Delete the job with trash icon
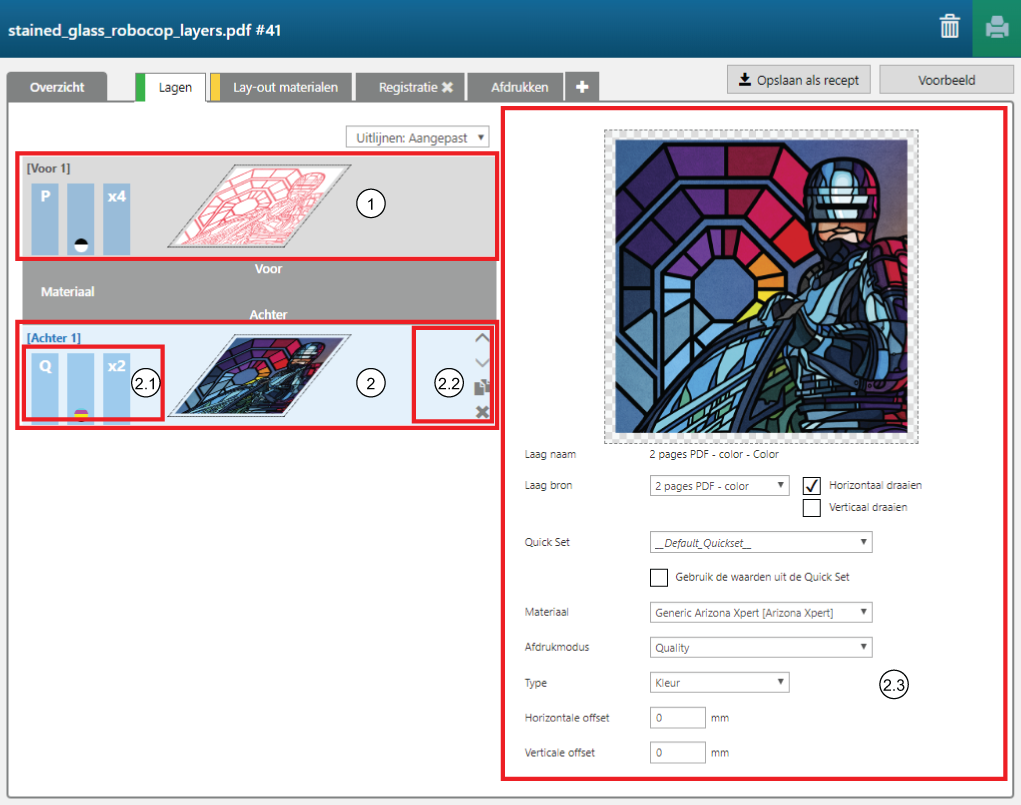1021x805 pixels. pyautogui.click(x=949, y=27)
